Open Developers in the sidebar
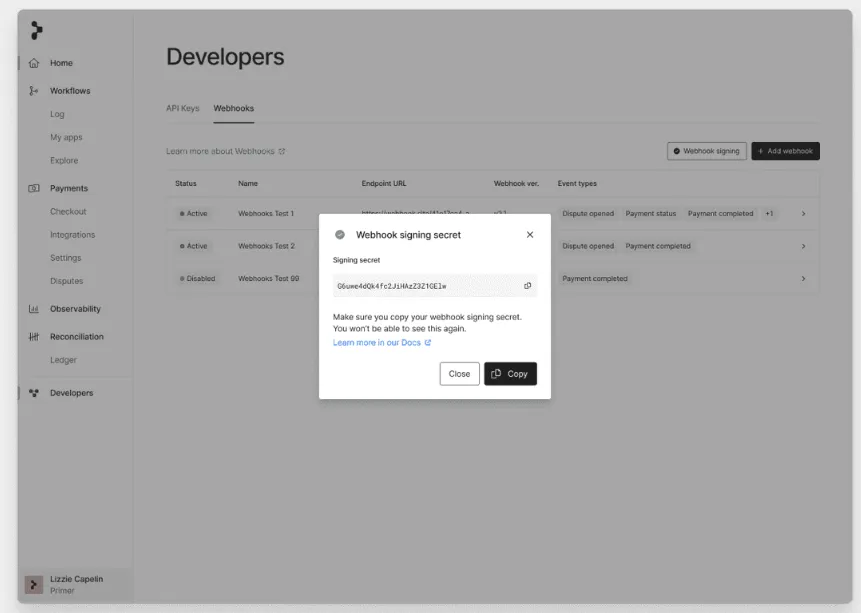 (x=71, y=393)
